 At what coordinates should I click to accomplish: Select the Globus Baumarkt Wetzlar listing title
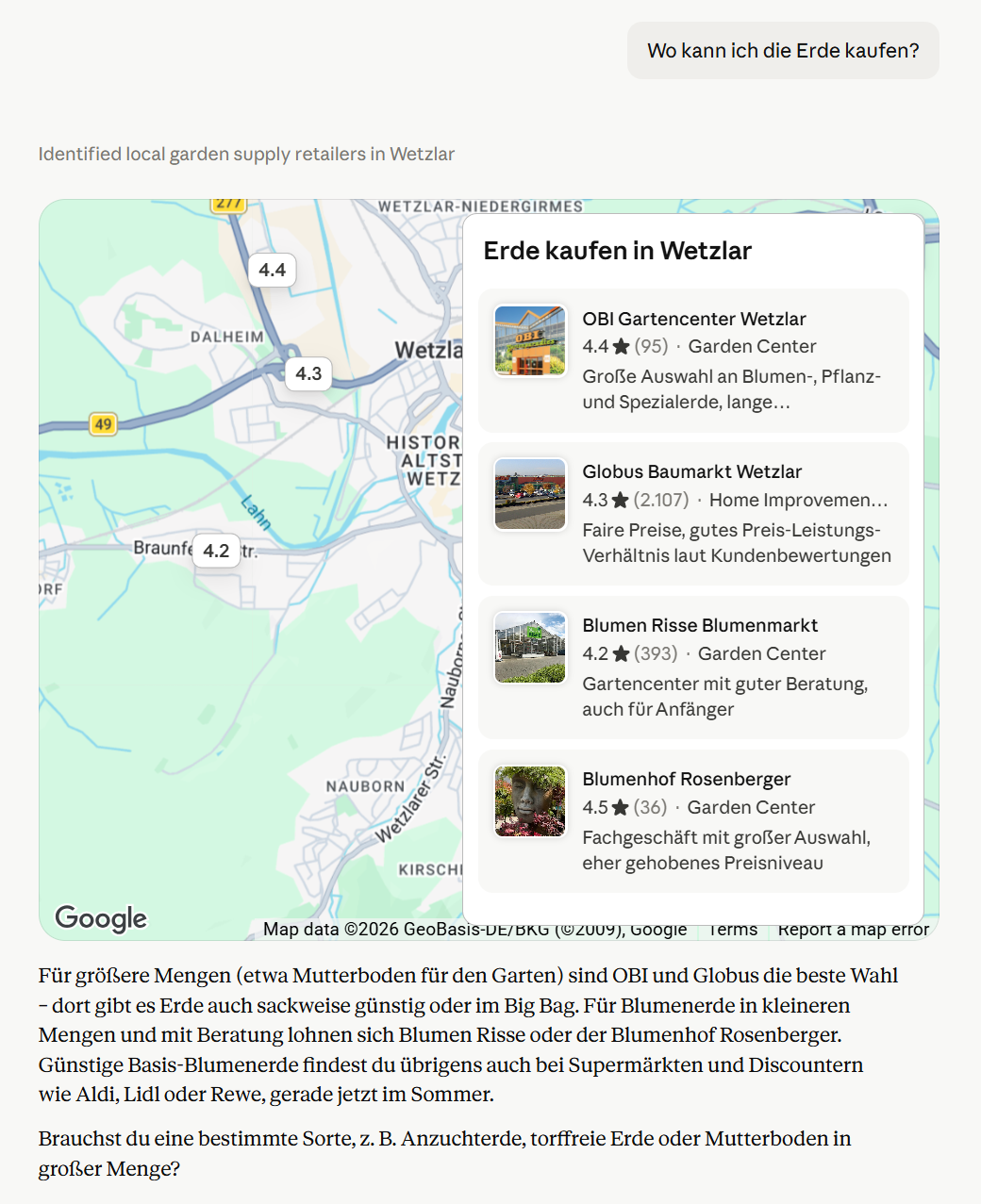coord(692,471)
